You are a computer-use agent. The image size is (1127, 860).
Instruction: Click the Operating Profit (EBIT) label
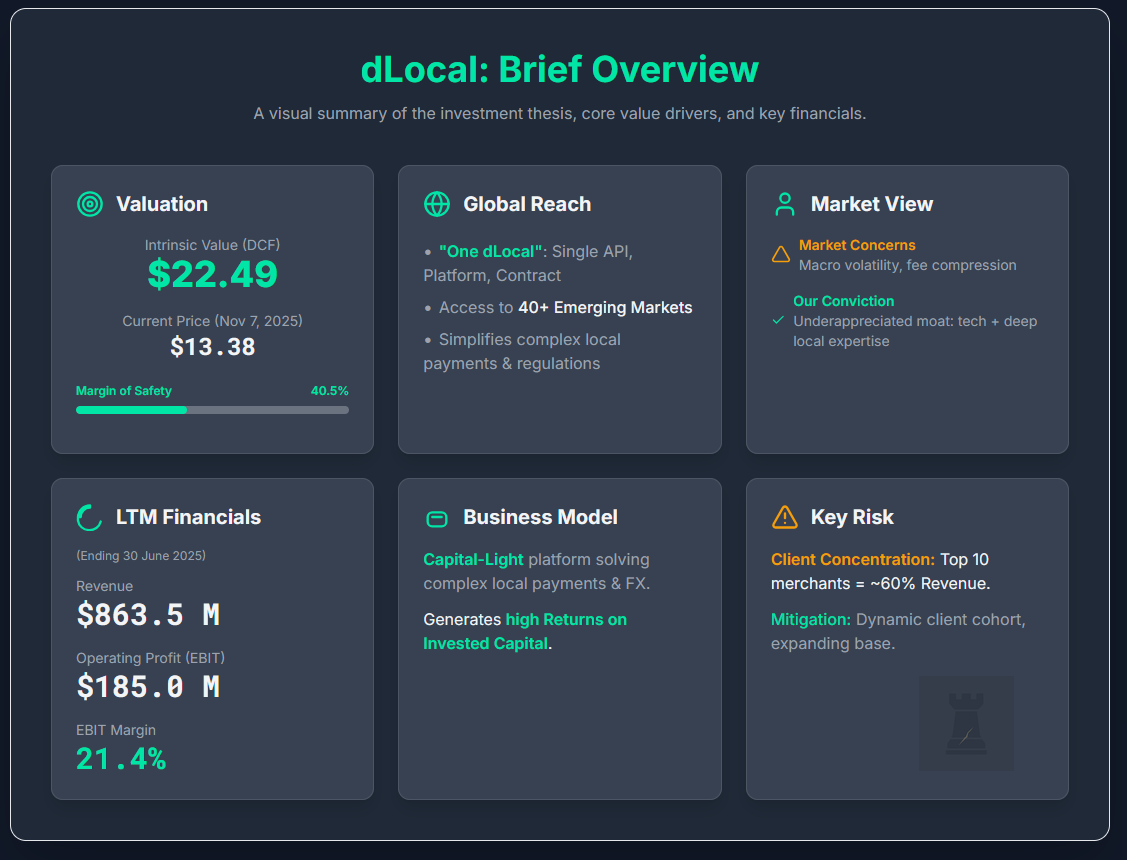150,658
